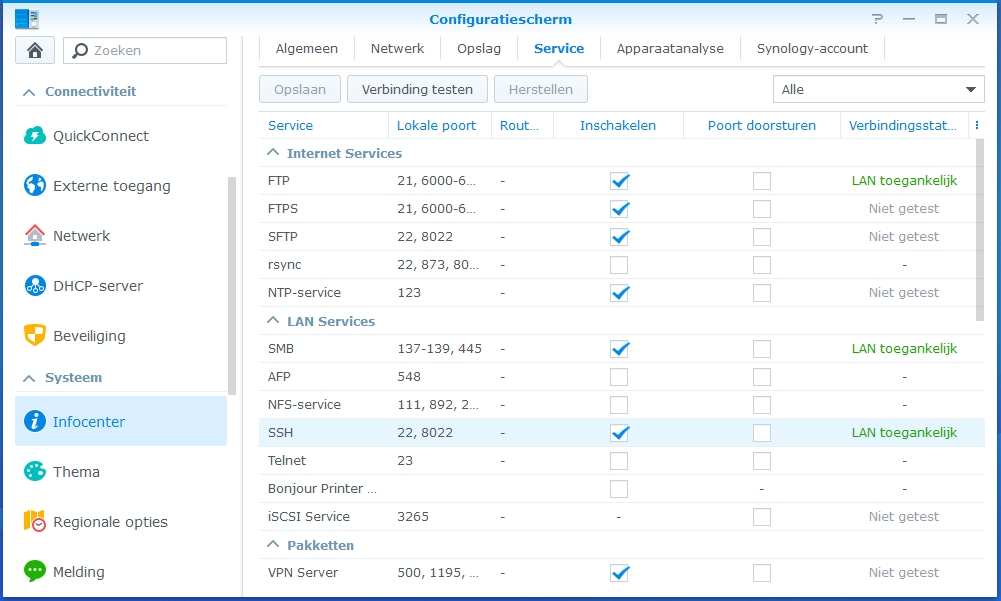Collapse the Internet Services group
1001x601 pixels.
(x=272, y=154)
